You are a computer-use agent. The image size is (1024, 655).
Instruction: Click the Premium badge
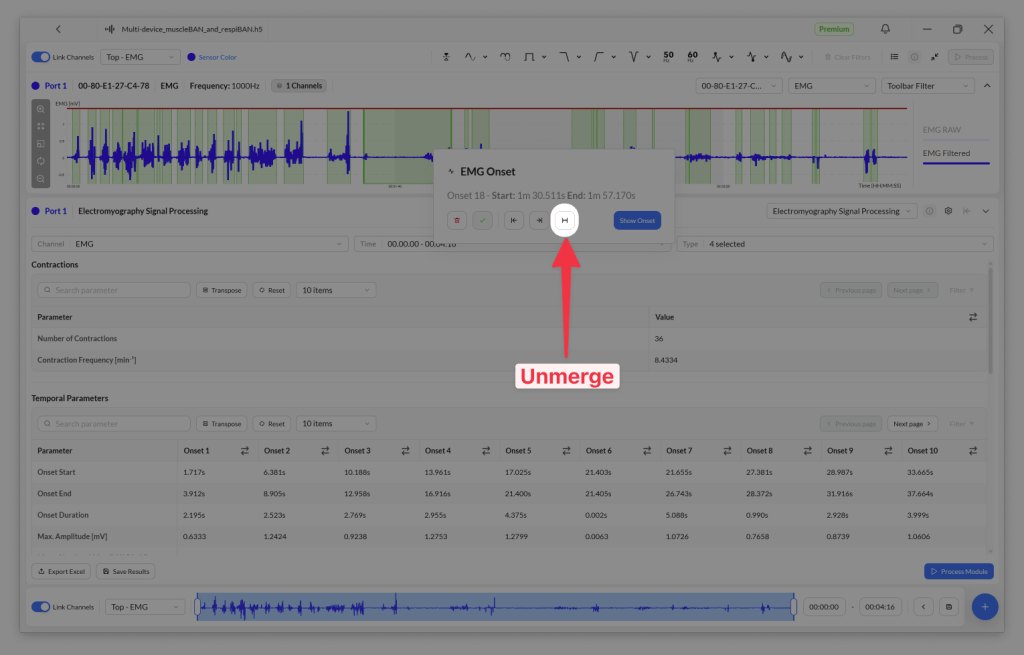tap(834, 29)
